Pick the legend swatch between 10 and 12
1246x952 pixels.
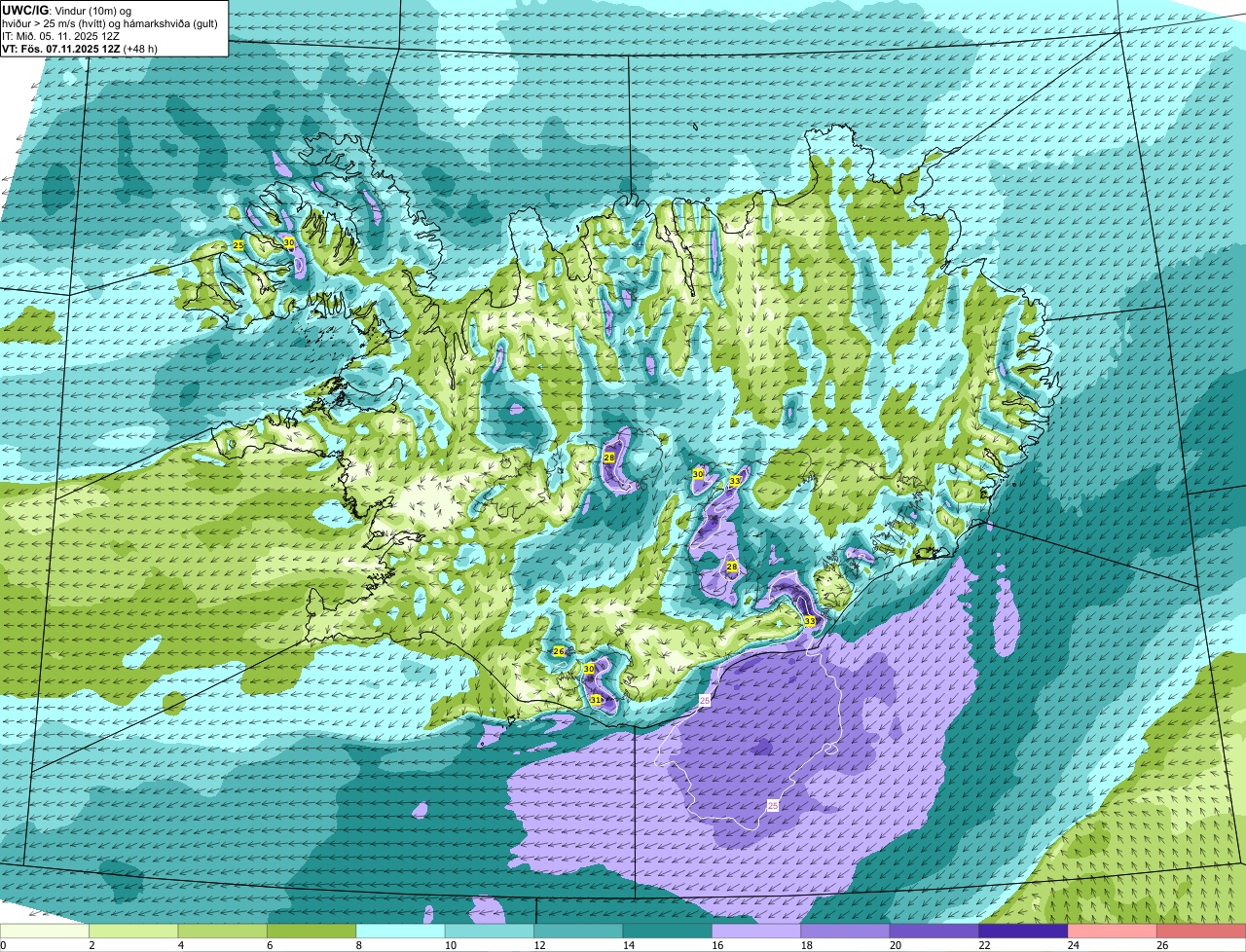click(x=490, y=931)
